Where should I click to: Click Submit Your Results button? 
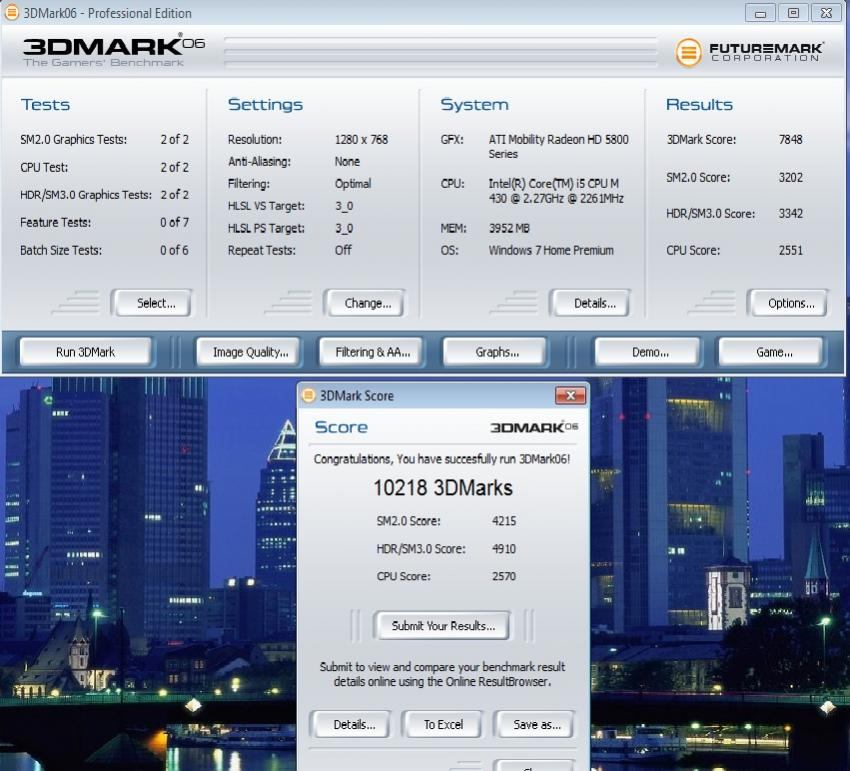point(442,626)
